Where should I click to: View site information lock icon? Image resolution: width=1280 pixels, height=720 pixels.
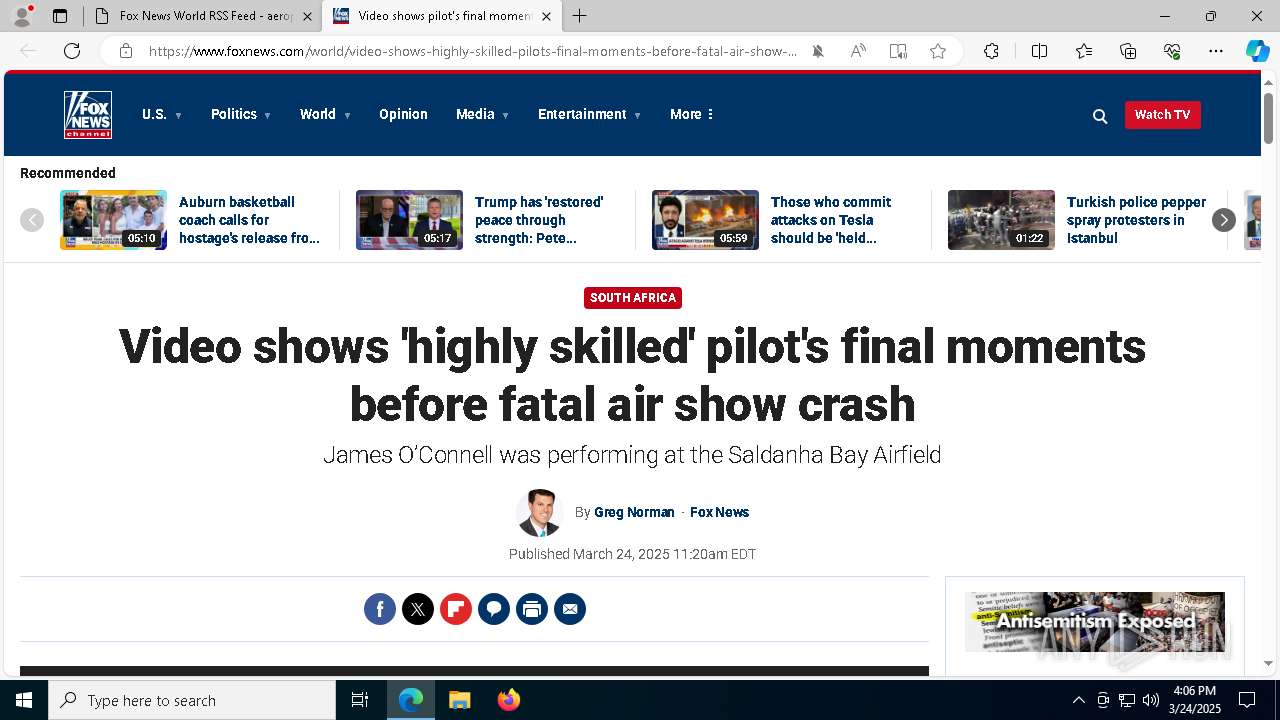[125, 51]
